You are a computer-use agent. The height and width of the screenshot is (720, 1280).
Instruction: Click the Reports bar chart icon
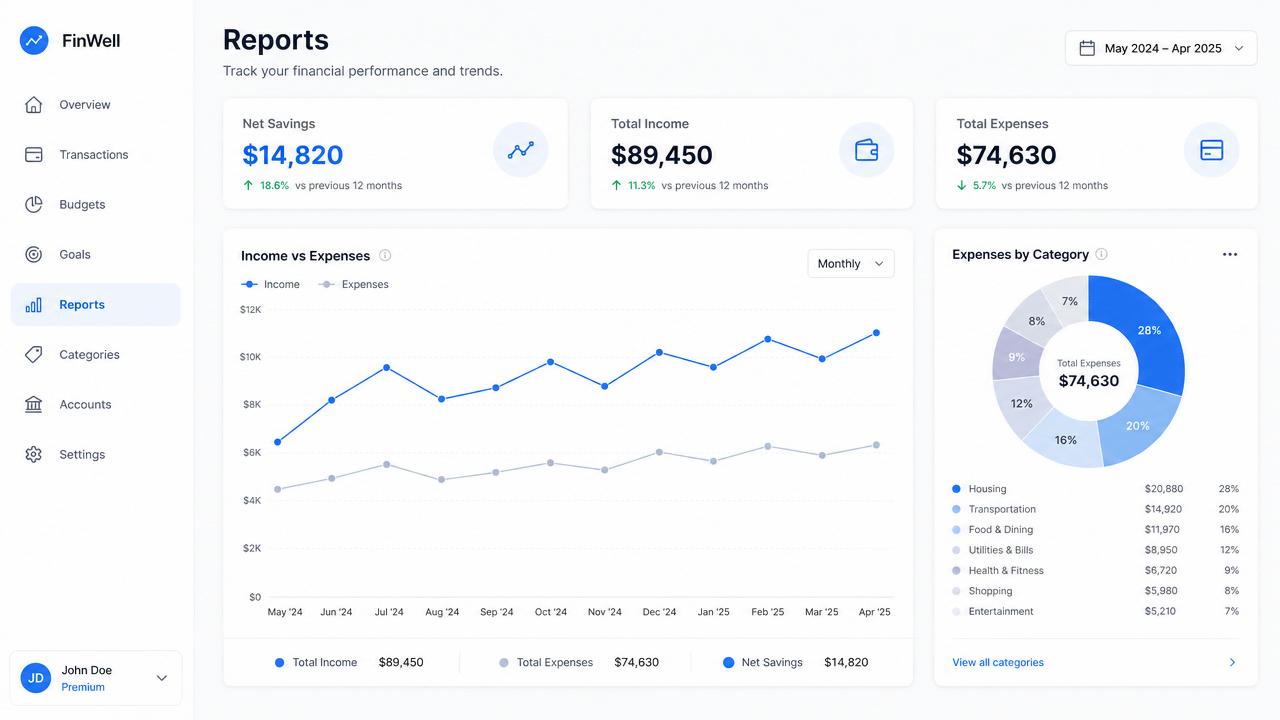coord(34,305)
